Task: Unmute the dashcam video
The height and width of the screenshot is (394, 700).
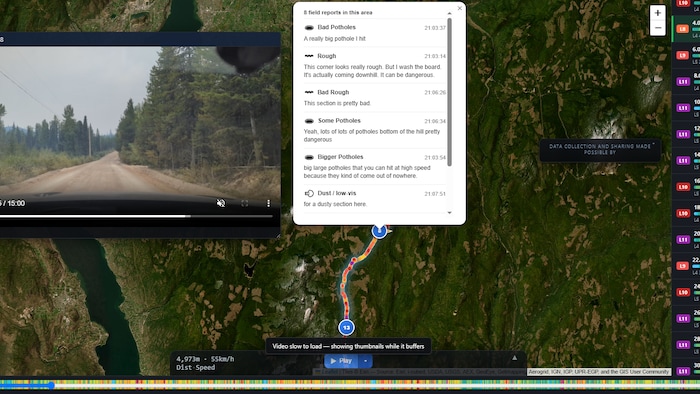Action: tap(221, 203)
